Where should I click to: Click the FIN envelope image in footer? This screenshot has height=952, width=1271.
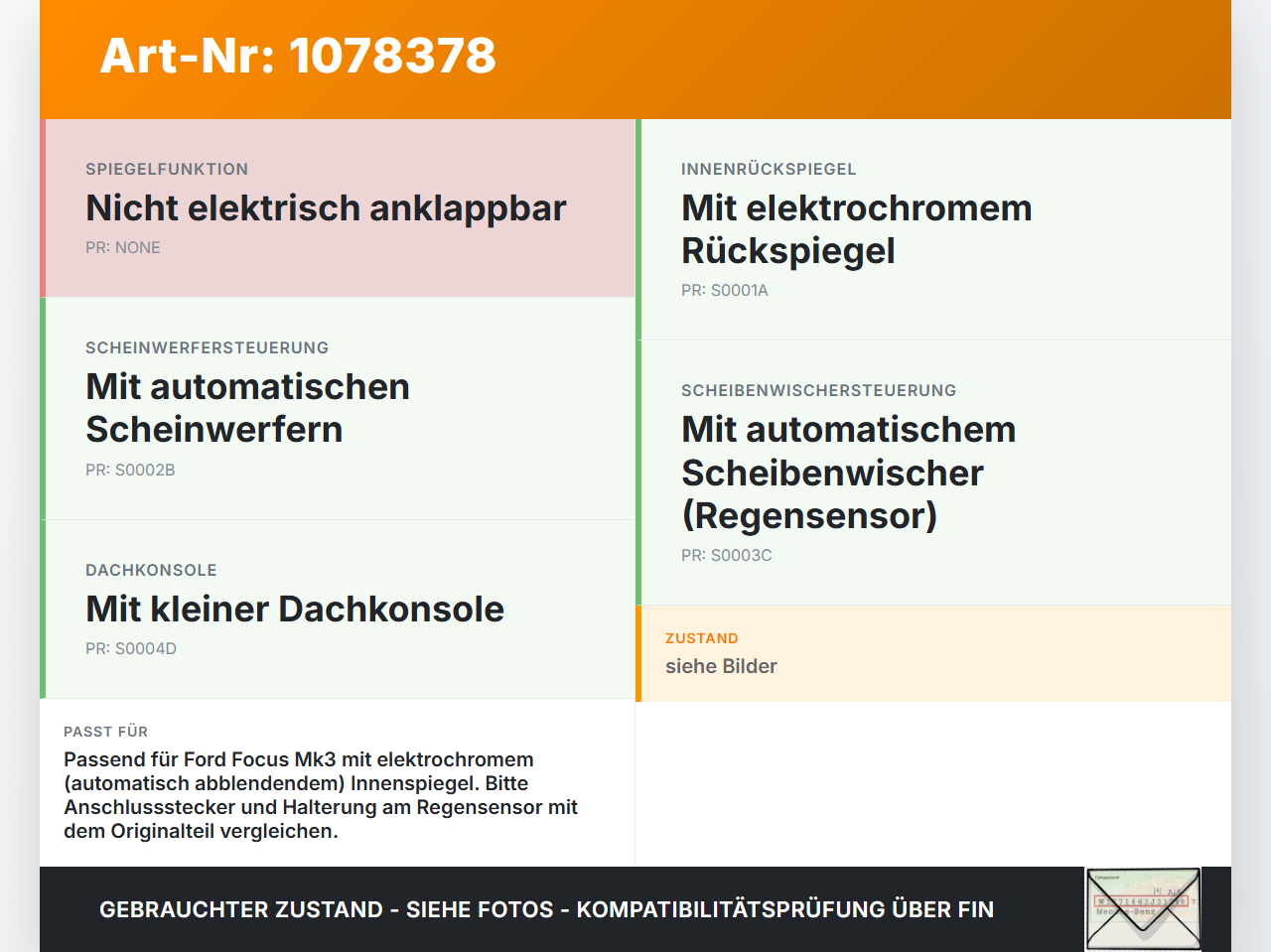click(x=1143, y=909)
